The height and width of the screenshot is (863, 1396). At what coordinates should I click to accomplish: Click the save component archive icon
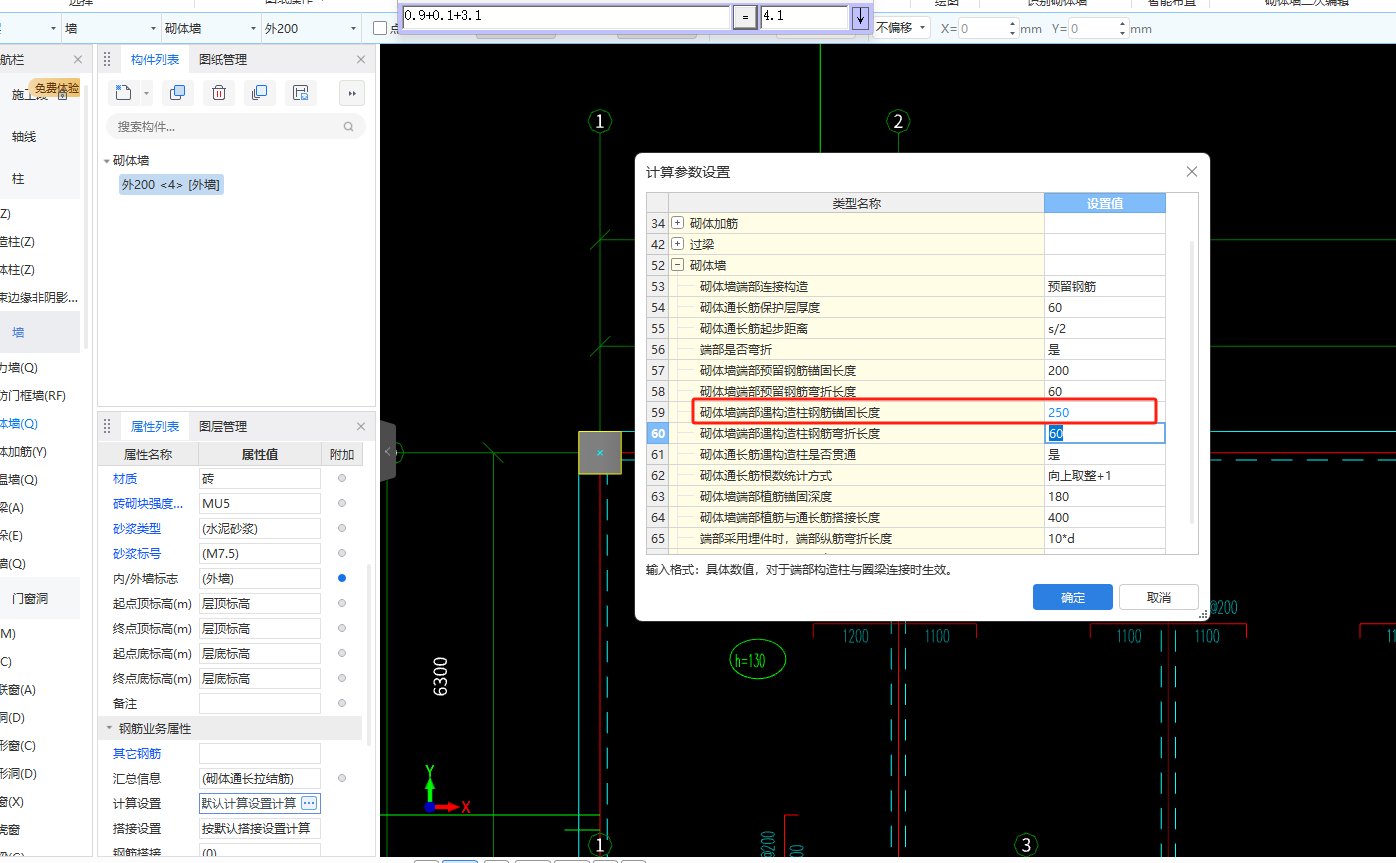pyautogui.click(x=301, y=93)
